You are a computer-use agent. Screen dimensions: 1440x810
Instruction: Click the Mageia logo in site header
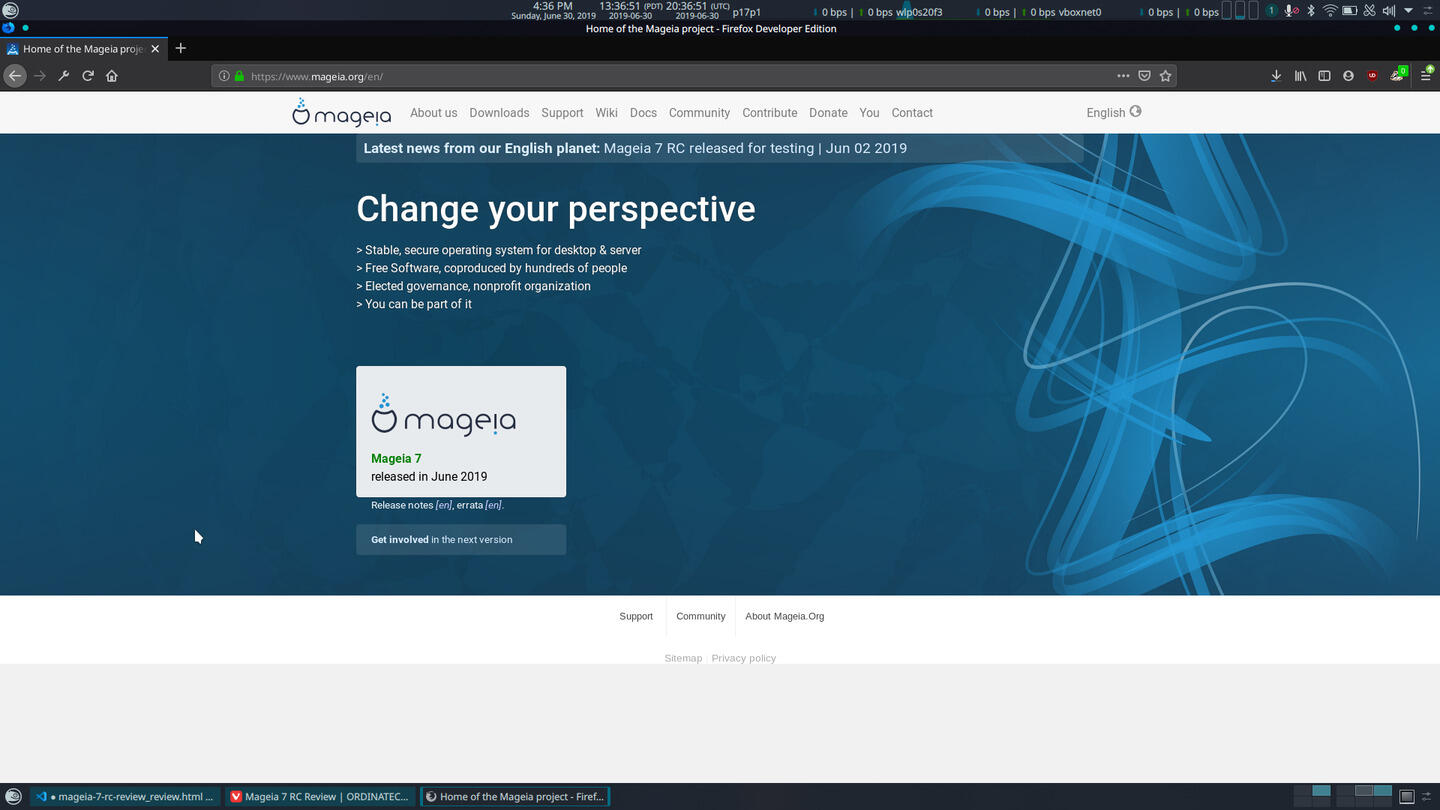click(x=342, y=113)
